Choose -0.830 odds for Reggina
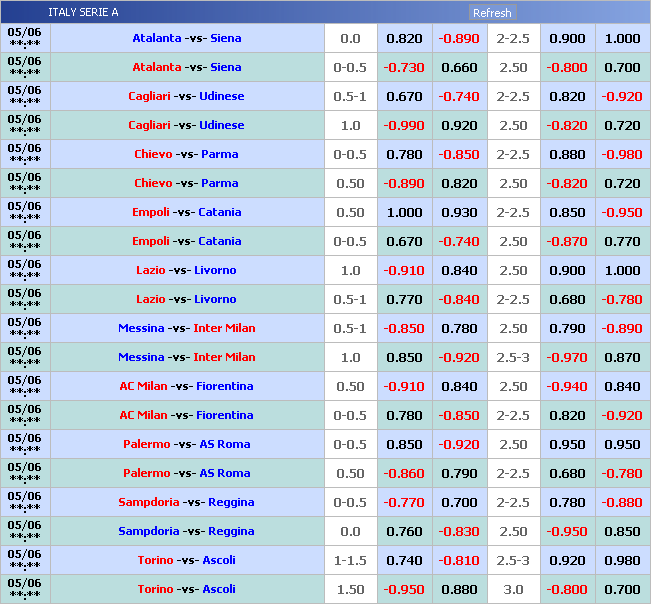651x604 pixels. point(459,532)
